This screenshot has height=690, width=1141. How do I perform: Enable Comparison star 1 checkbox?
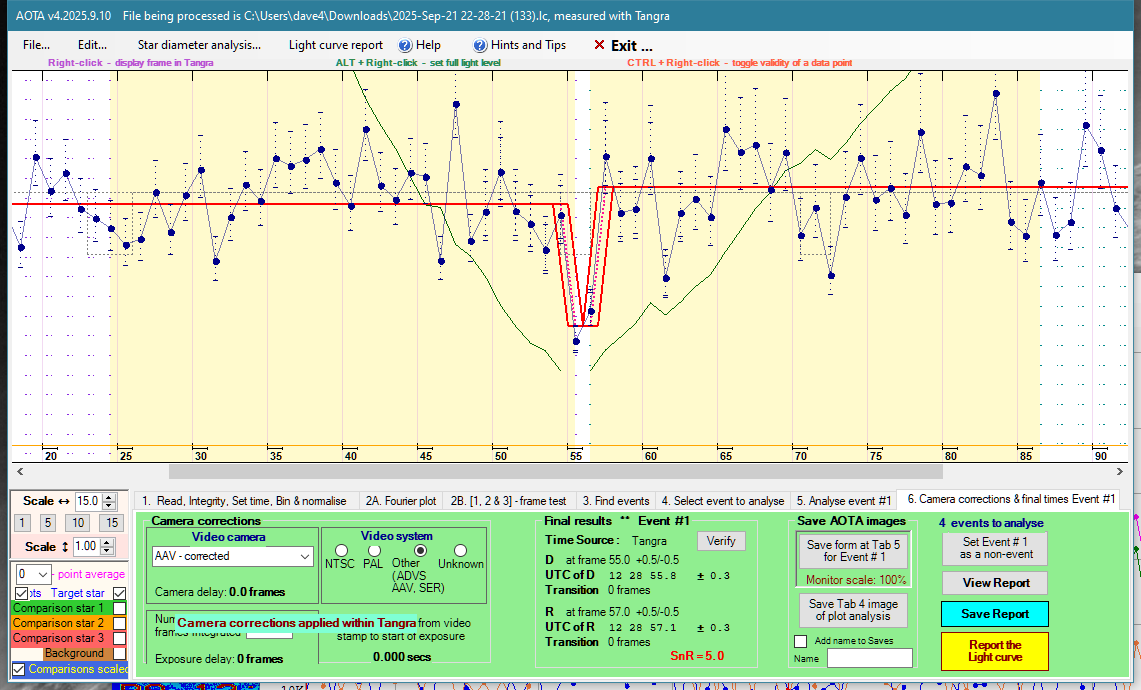(x=119, y=608)
